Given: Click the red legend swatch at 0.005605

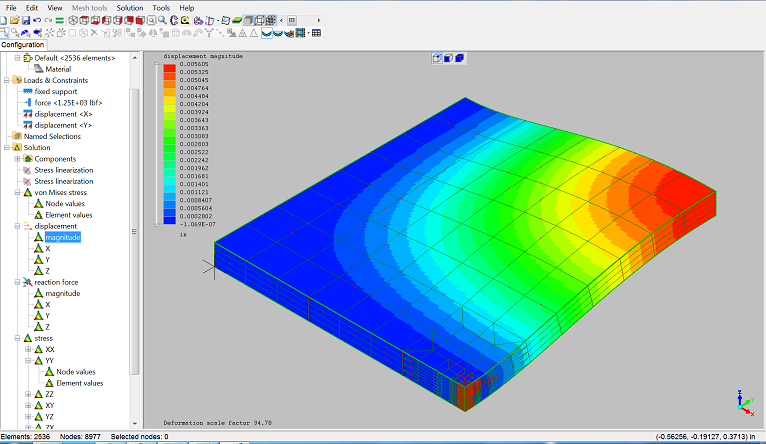Looking at the screenshot, I should pos(170,68).
